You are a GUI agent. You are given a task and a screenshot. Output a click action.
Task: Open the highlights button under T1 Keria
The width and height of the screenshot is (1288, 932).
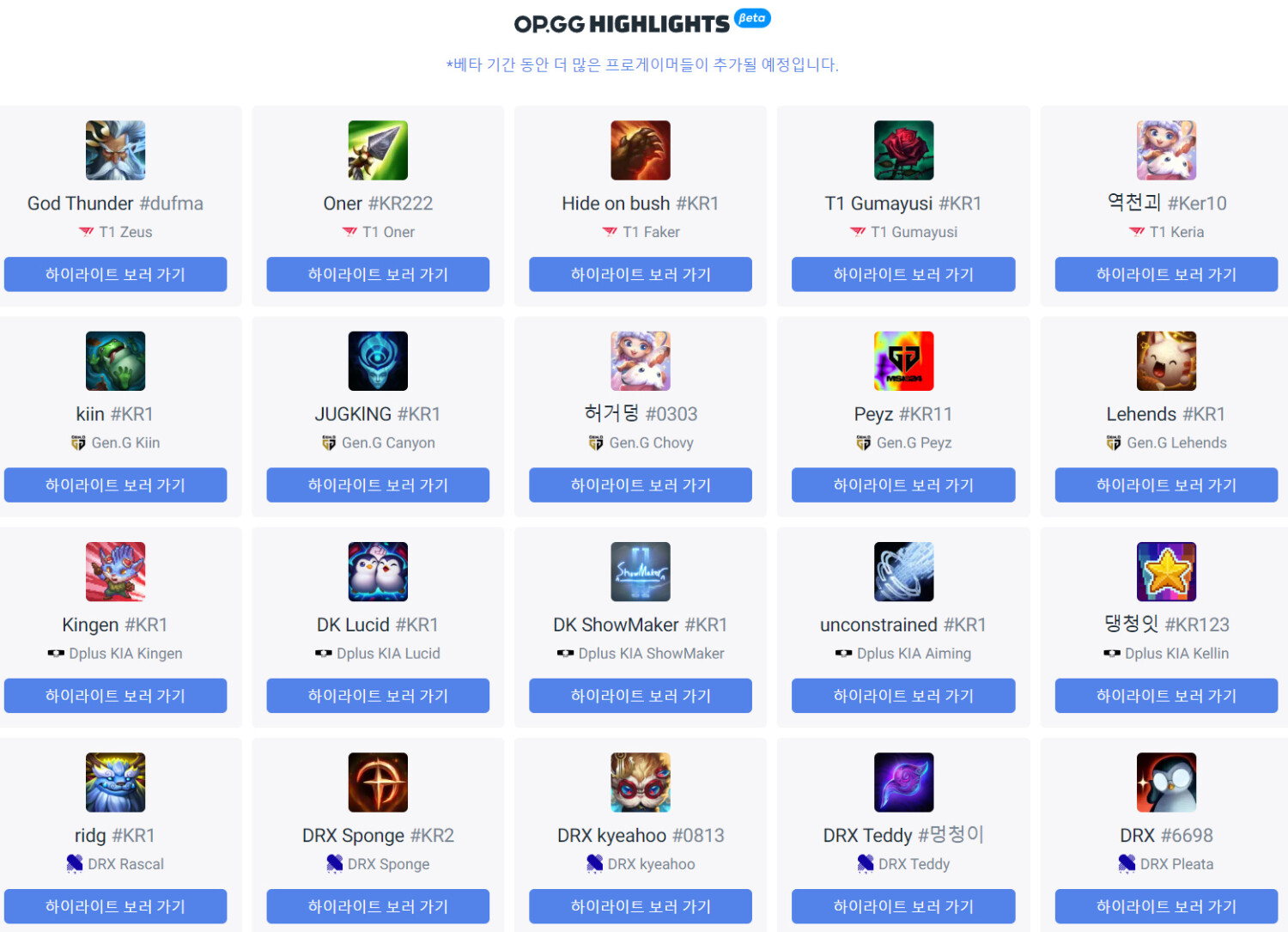tap(1166, 274)
